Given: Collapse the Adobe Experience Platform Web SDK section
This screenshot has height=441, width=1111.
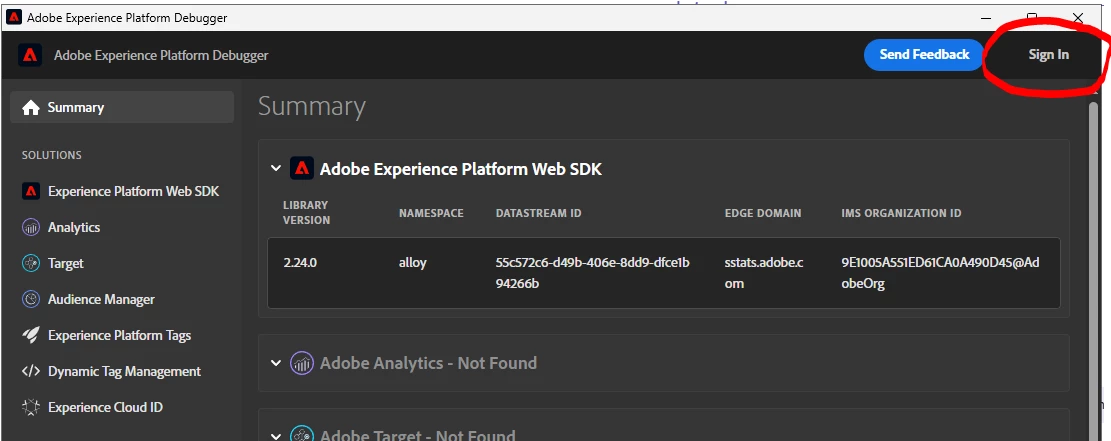Looking at the screenshot, I should point(276,169).
